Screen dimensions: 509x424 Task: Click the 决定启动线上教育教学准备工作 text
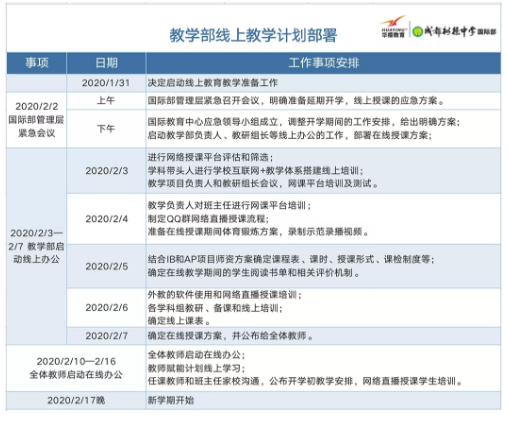click(x=213, y=83)
